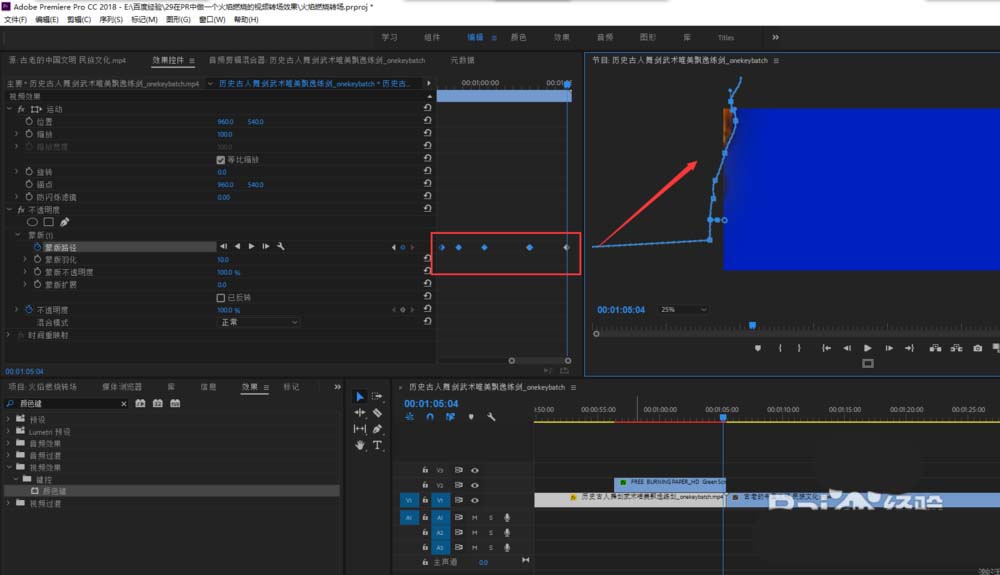Open mask tracking method wrench settings
1000x575 pixels.
281,246
